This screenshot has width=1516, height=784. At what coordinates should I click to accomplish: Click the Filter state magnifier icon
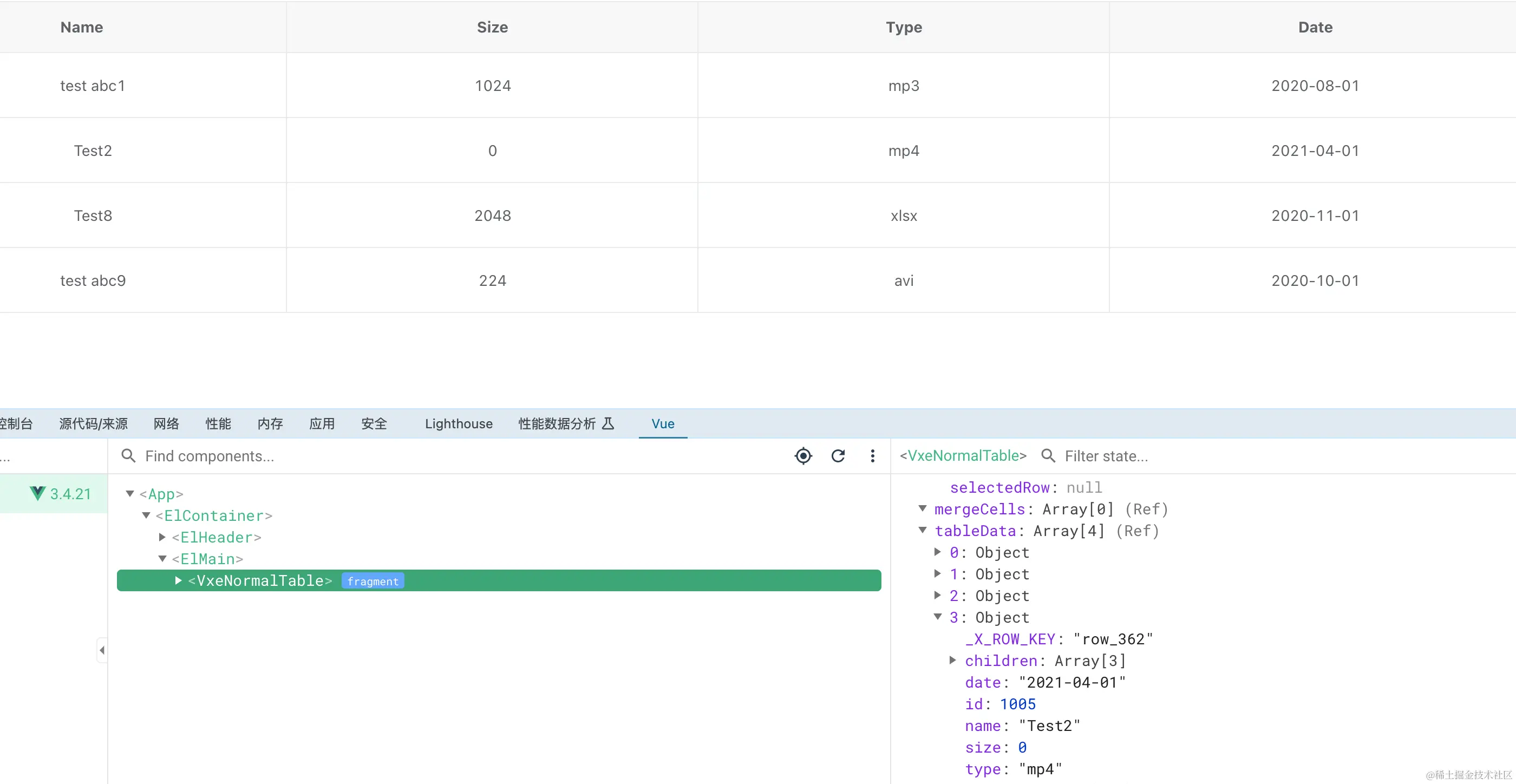[x=1048, y=456]
